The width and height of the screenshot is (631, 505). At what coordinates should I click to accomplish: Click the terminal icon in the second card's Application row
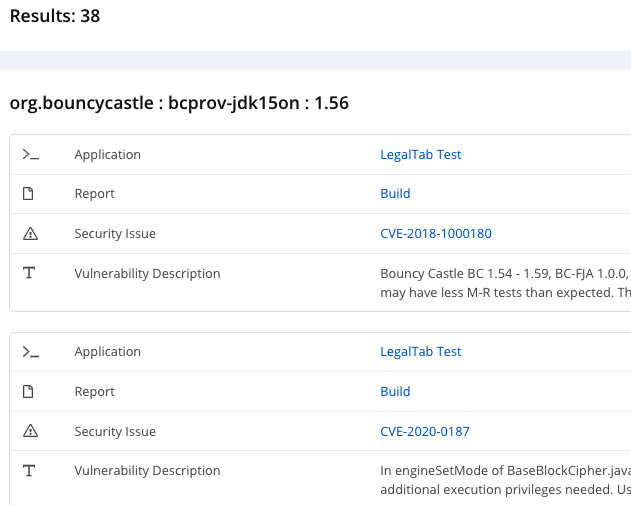coord(30,352)
